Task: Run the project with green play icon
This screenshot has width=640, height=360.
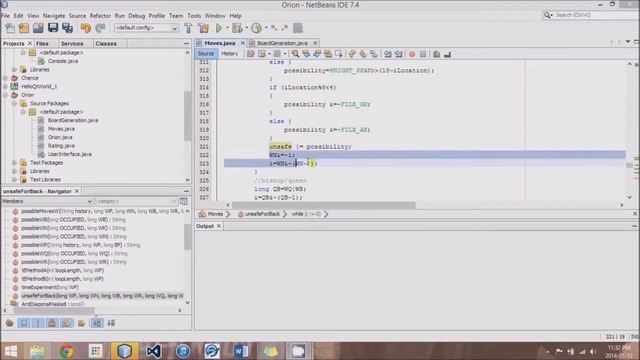Action: (219, 28)
